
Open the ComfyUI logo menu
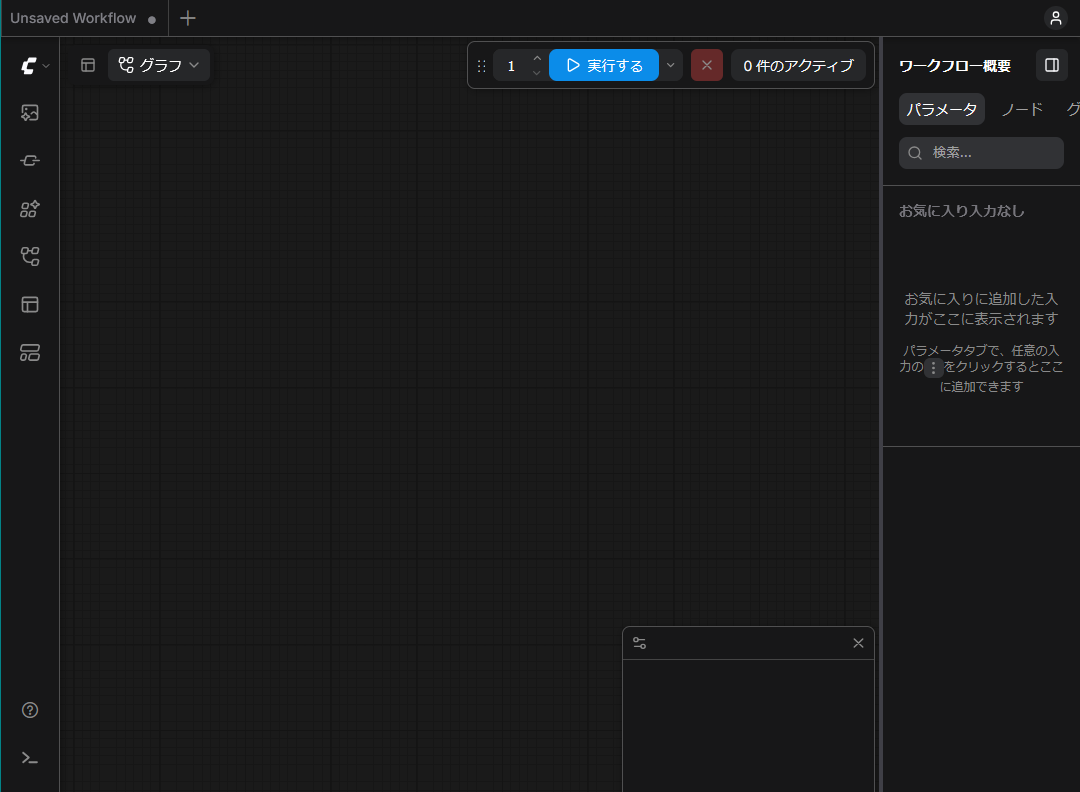point(34,65)
